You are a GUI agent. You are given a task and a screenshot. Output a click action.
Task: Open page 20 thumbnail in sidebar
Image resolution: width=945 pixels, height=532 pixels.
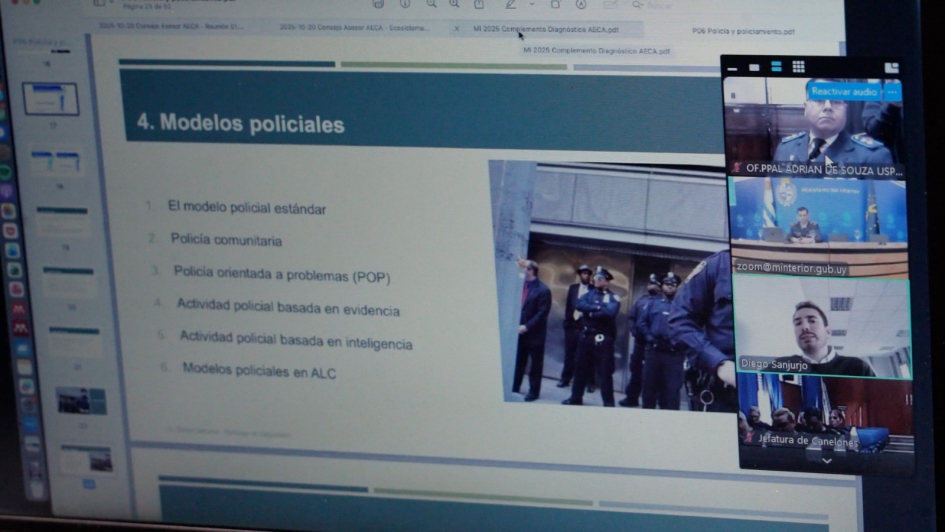(74, 341)
